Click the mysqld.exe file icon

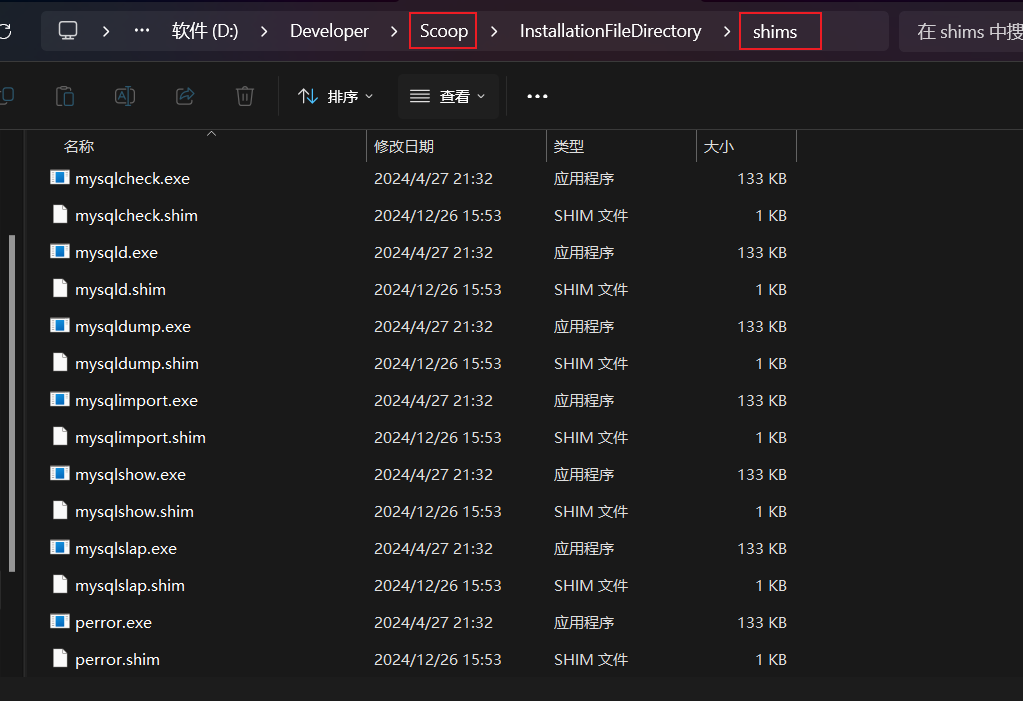click(x=60, y=252)
